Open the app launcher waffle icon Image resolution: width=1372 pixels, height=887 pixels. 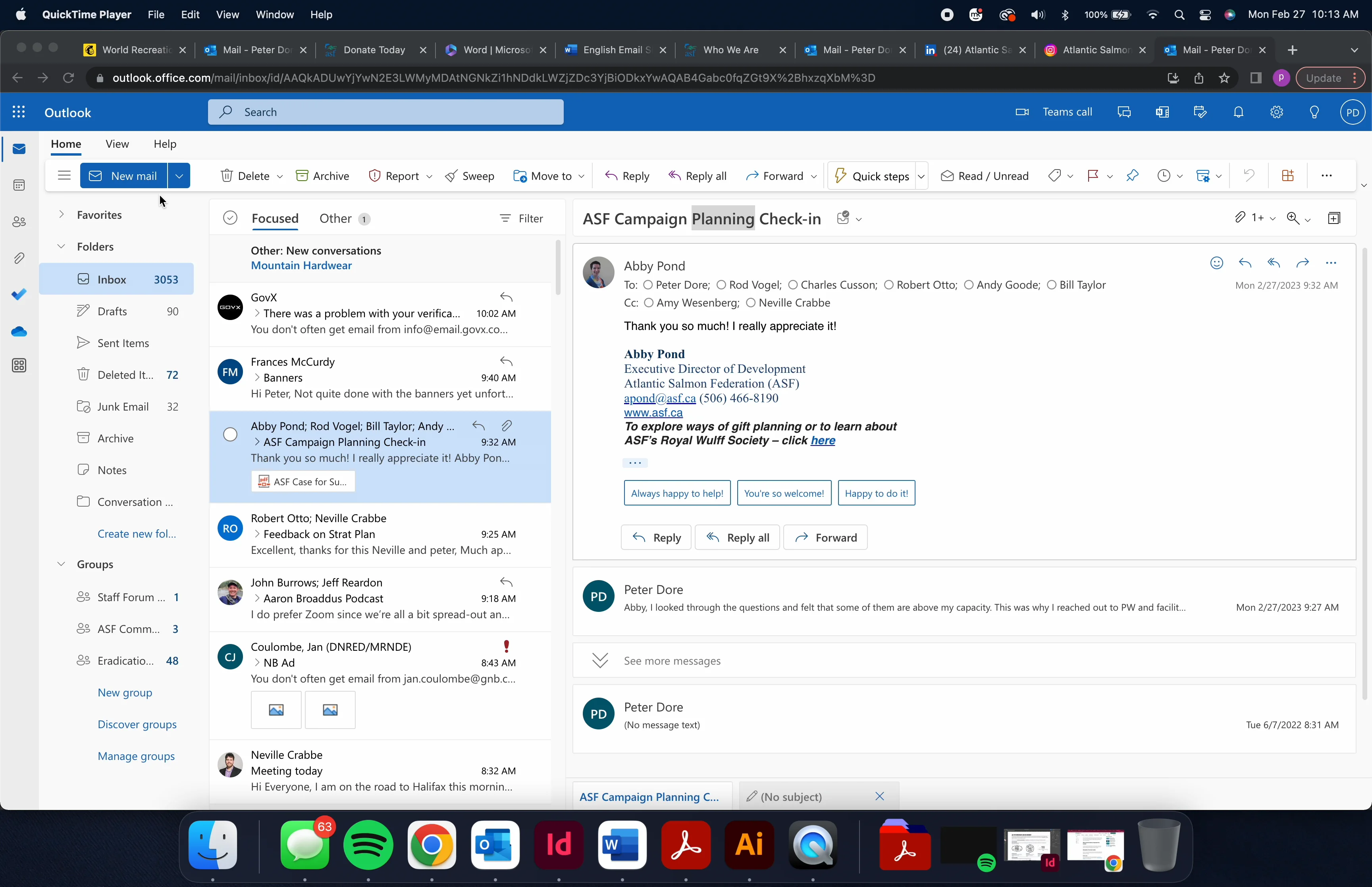[x=19, y=112]
